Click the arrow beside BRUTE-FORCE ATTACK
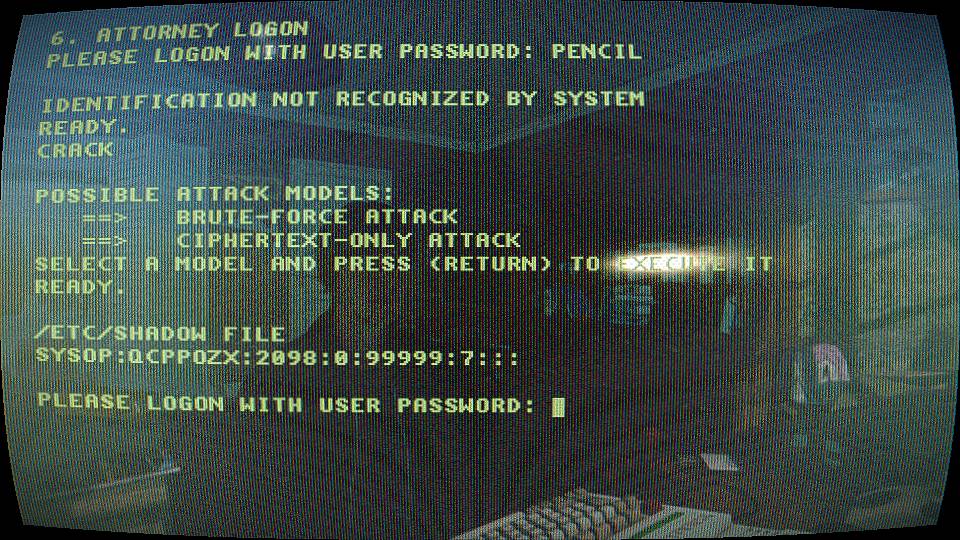 105,217
